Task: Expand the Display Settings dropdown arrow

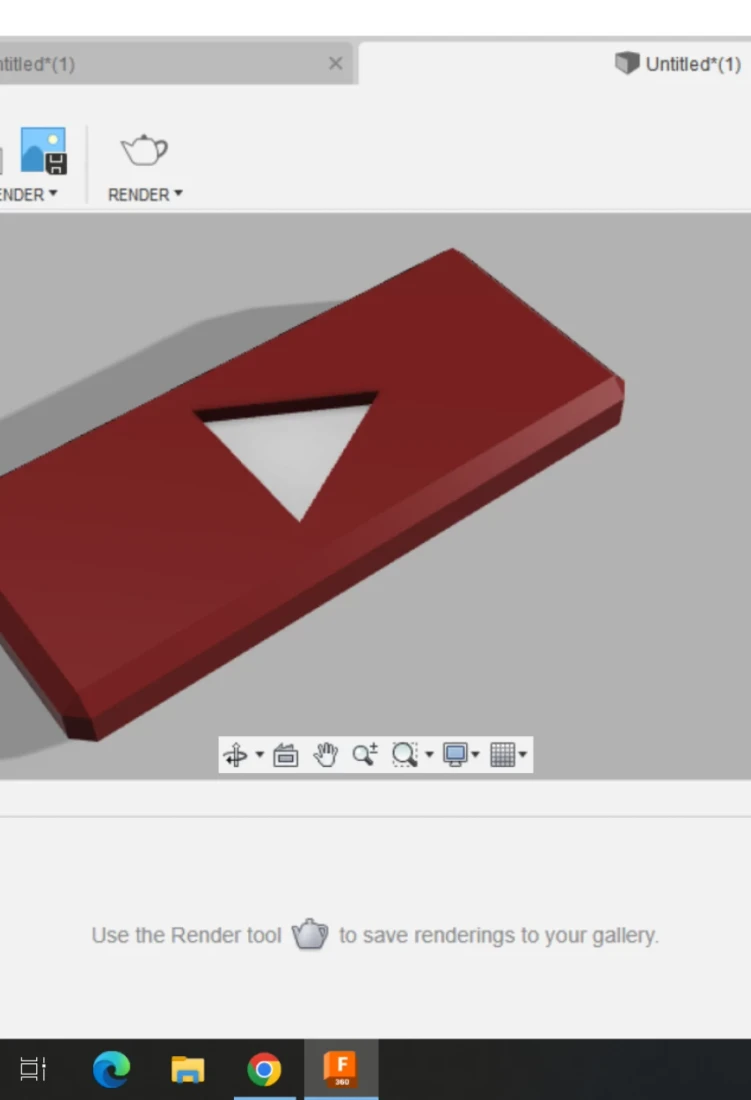Action: click(x=475, y=755)
